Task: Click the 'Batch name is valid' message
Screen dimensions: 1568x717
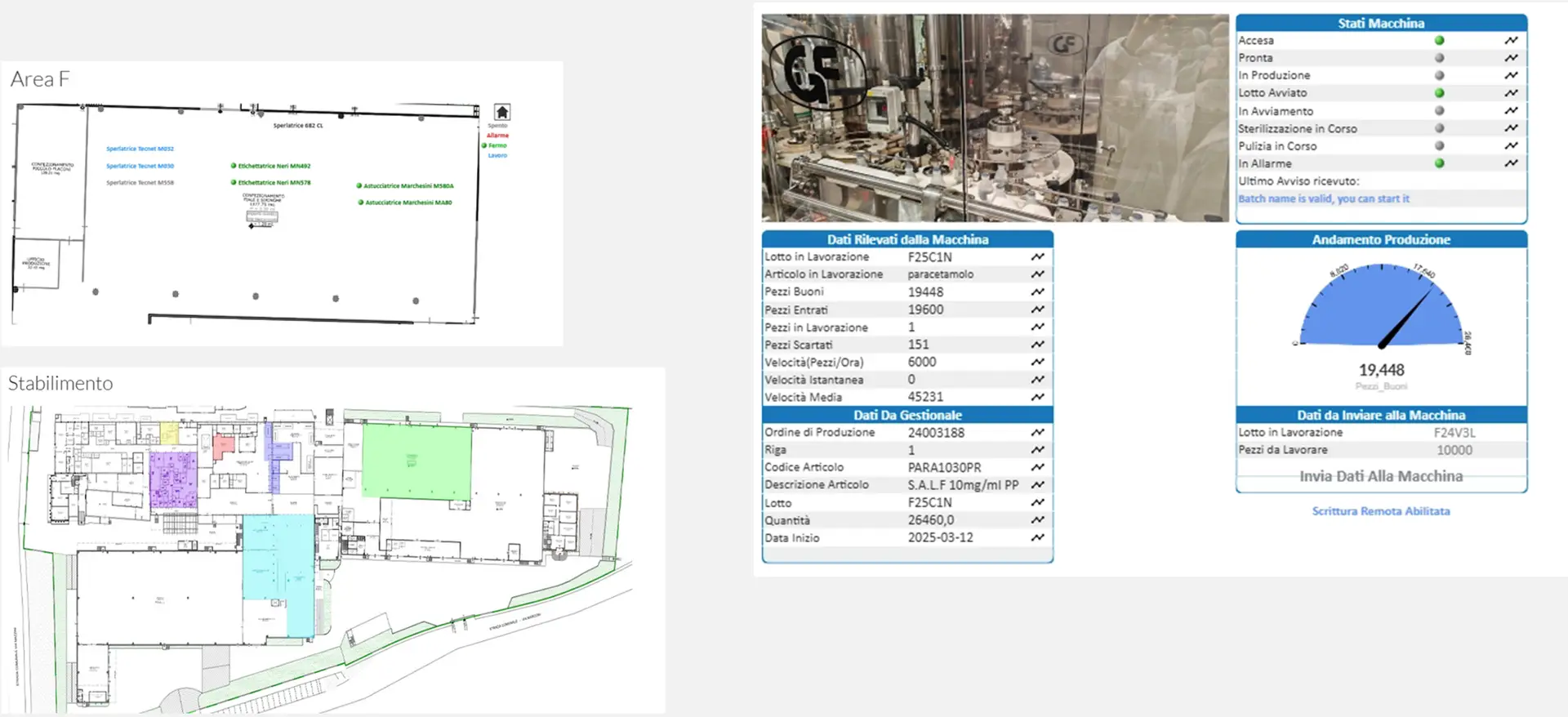Action: pyautogui.click(x=1323, y=198)
